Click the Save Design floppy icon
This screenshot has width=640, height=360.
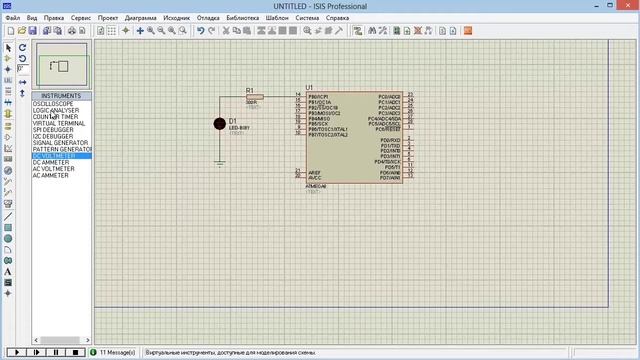[33, 31]
